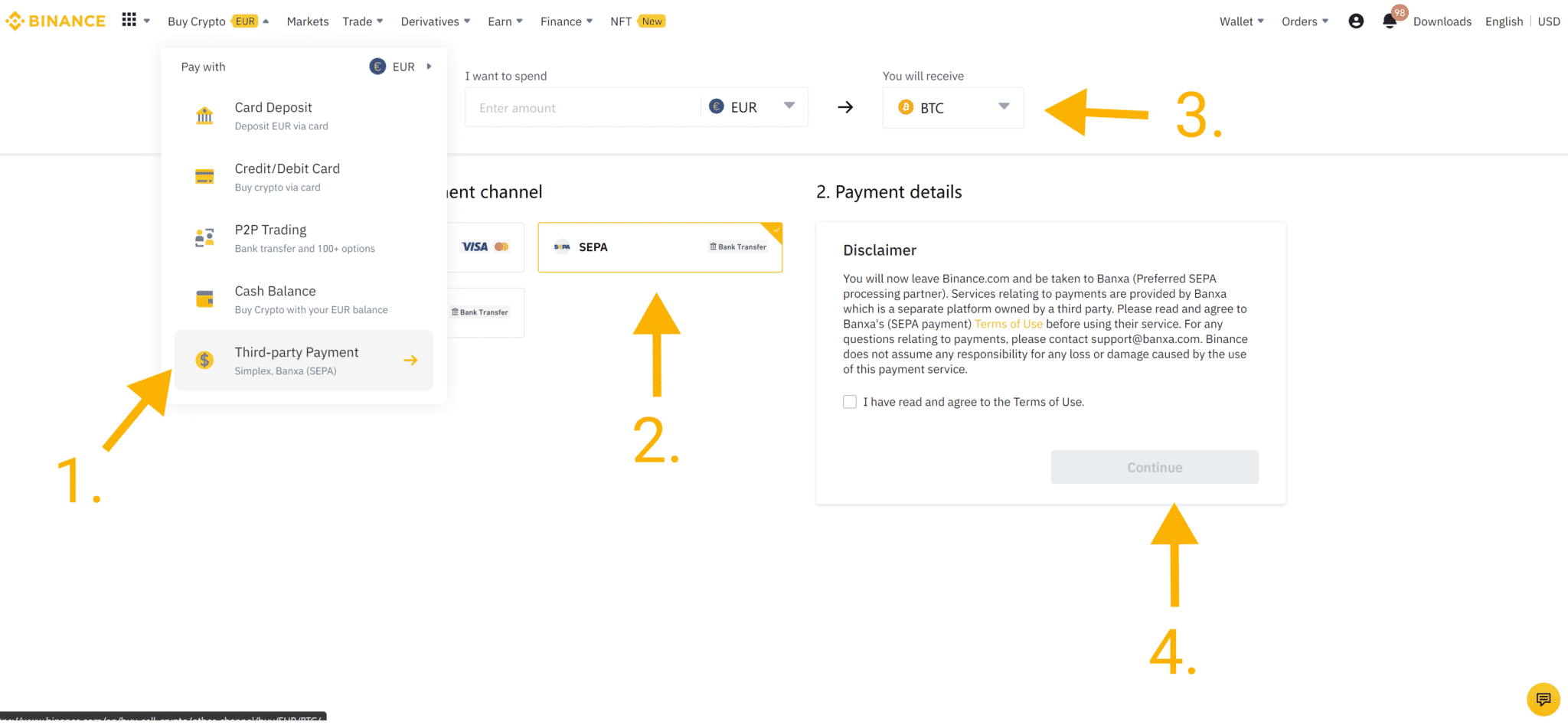Expand the Pay with EUR selector

tap(402, 67)
